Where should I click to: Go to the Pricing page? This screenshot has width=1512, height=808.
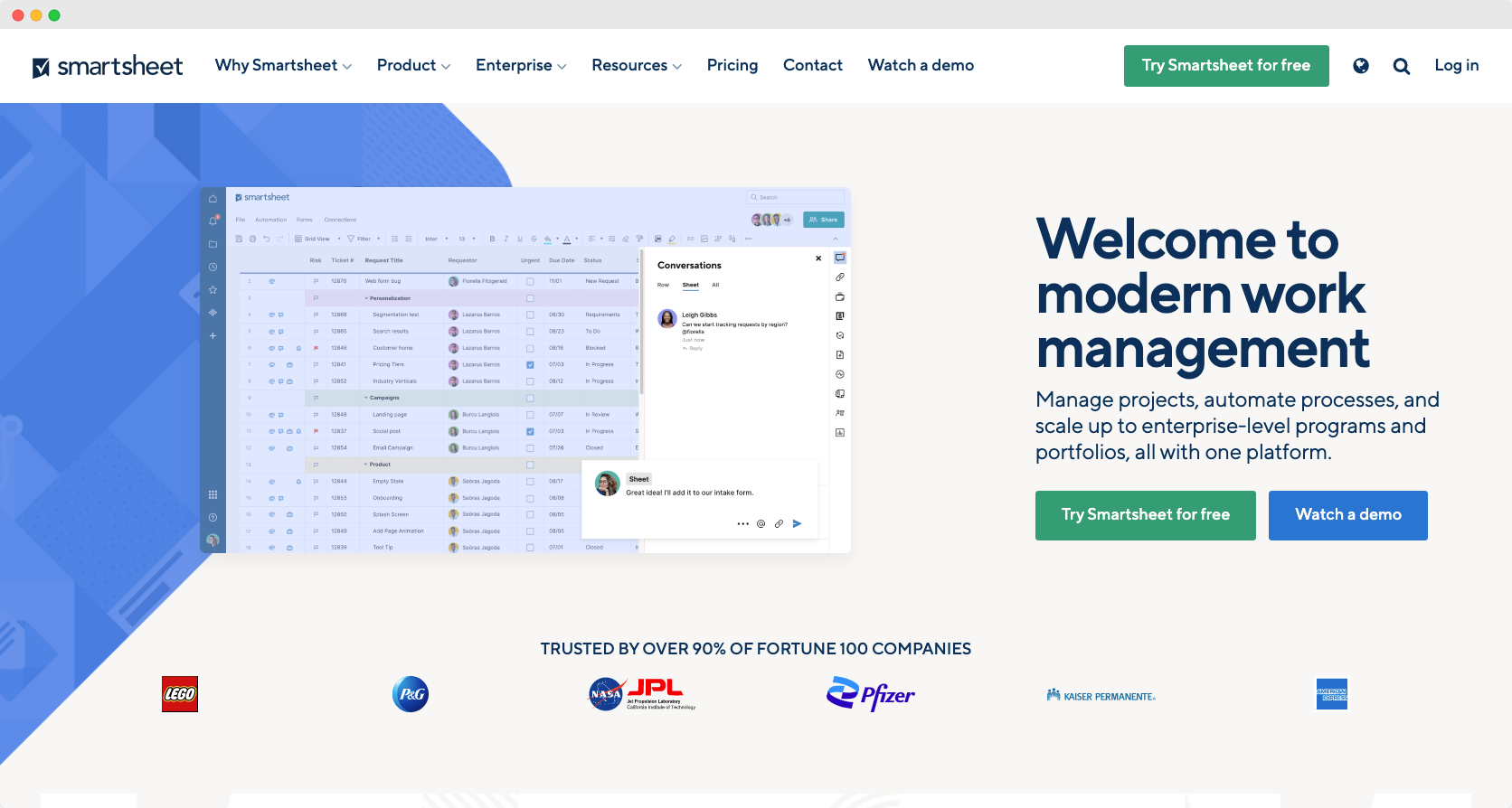coord(732,65)
